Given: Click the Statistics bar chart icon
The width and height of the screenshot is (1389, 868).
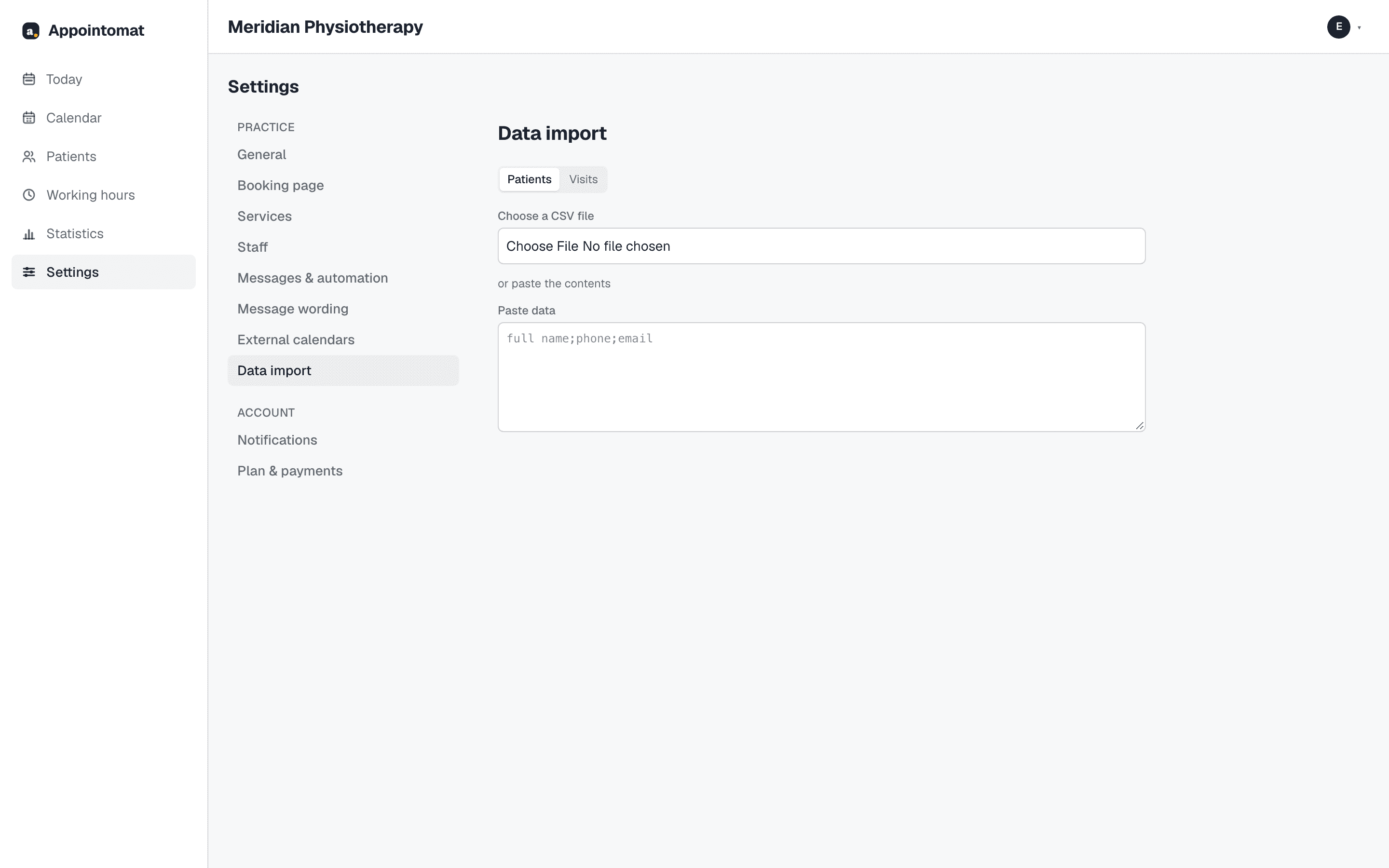Looking at the screenshot, I should pyautogui.click(x=29, y=234).
